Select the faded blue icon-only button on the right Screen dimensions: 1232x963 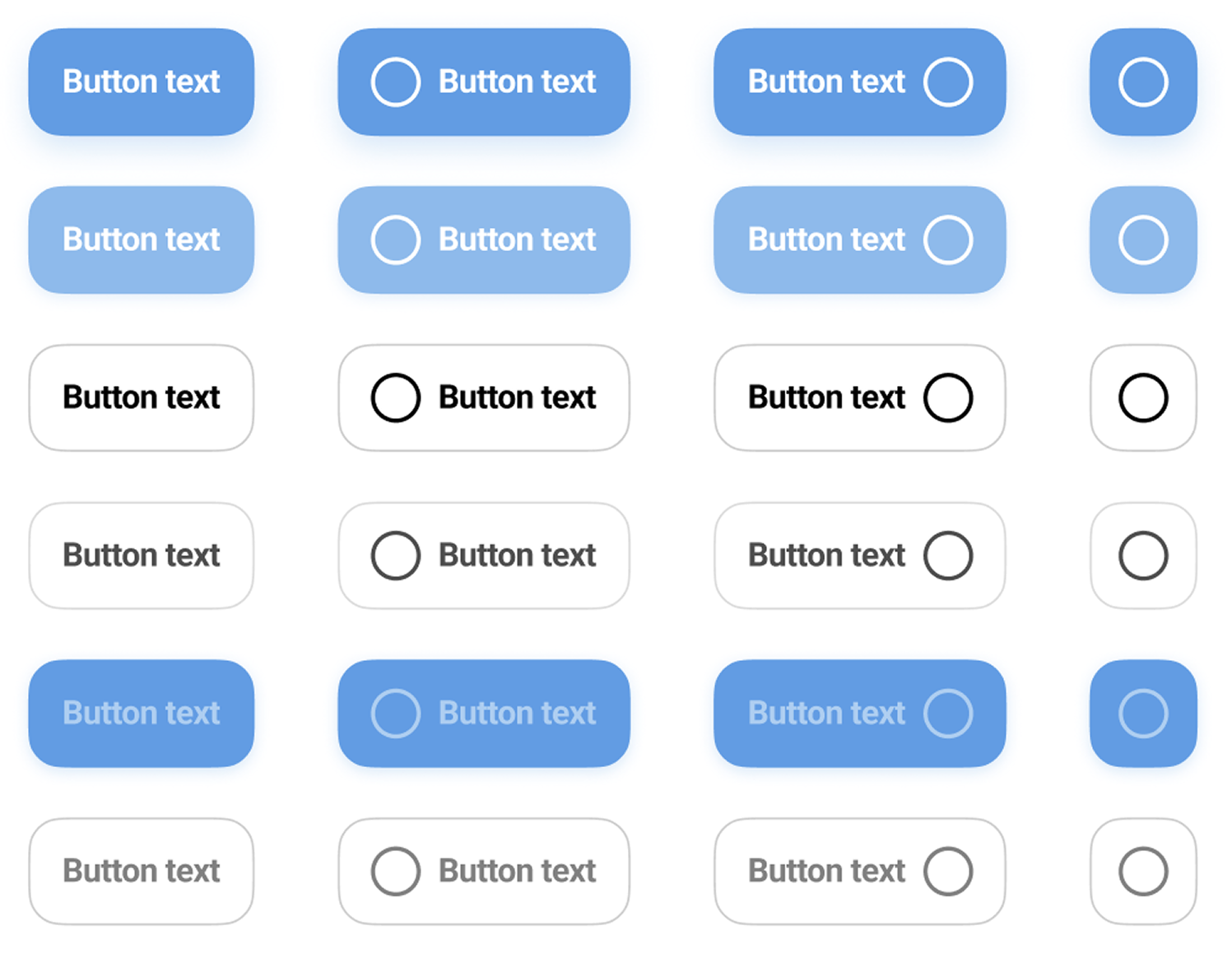[1143, 714]
